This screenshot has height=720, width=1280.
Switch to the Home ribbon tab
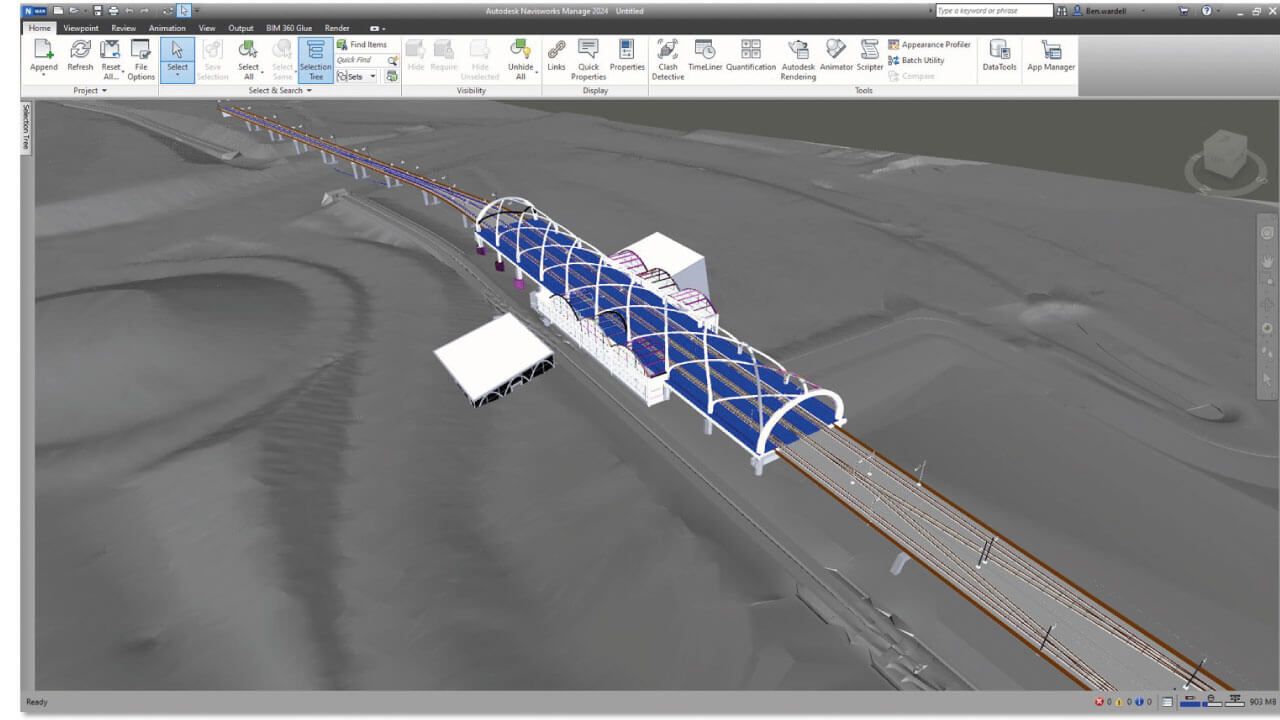(40, 28)
